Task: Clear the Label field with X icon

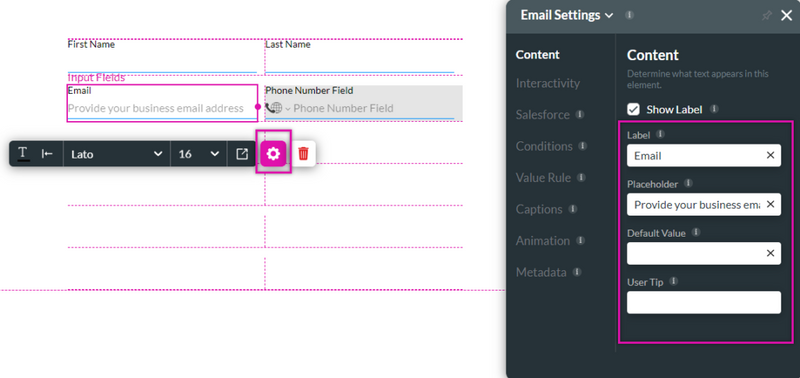Action: point(770,155)
